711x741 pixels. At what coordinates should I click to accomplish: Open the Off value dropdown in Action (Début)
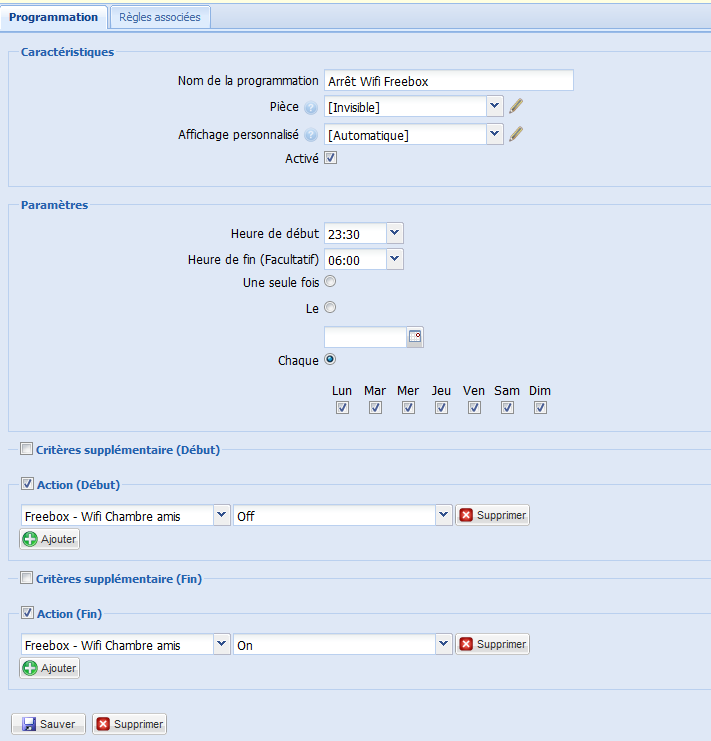(x=444, y=515)
